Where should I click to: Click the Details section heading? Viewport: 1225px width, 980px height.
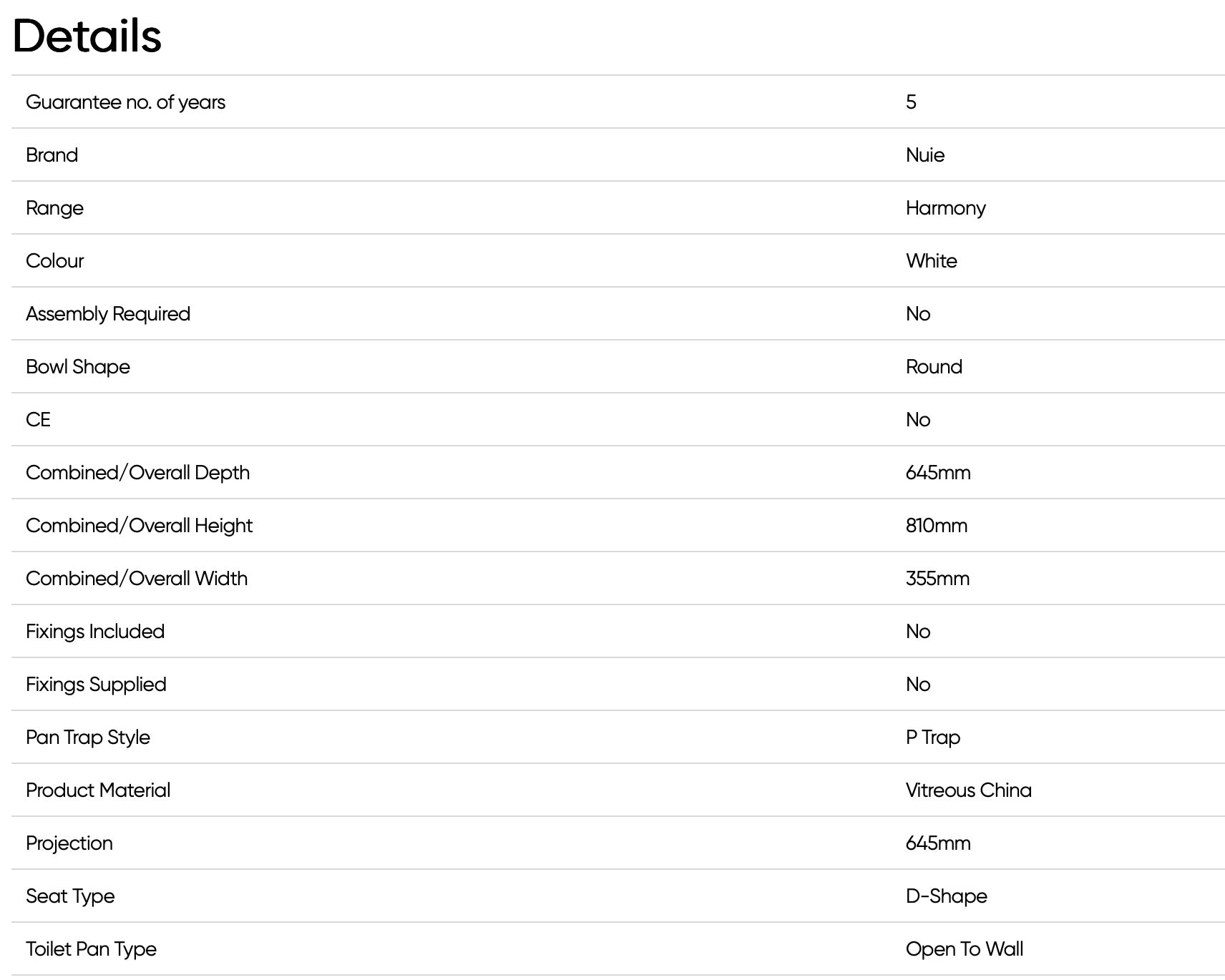point(87,36)
